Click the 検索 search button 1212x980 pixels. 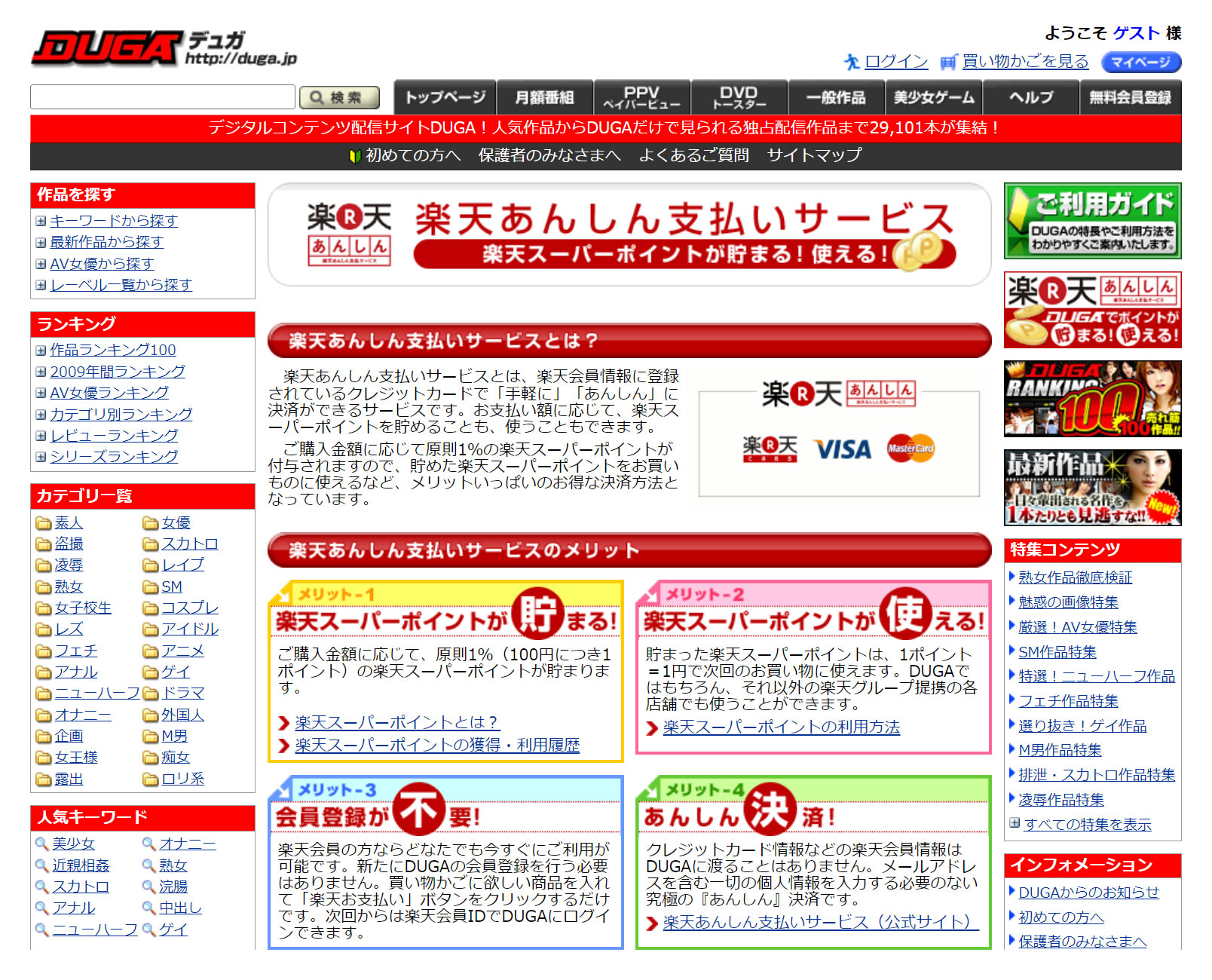[339, 98]
